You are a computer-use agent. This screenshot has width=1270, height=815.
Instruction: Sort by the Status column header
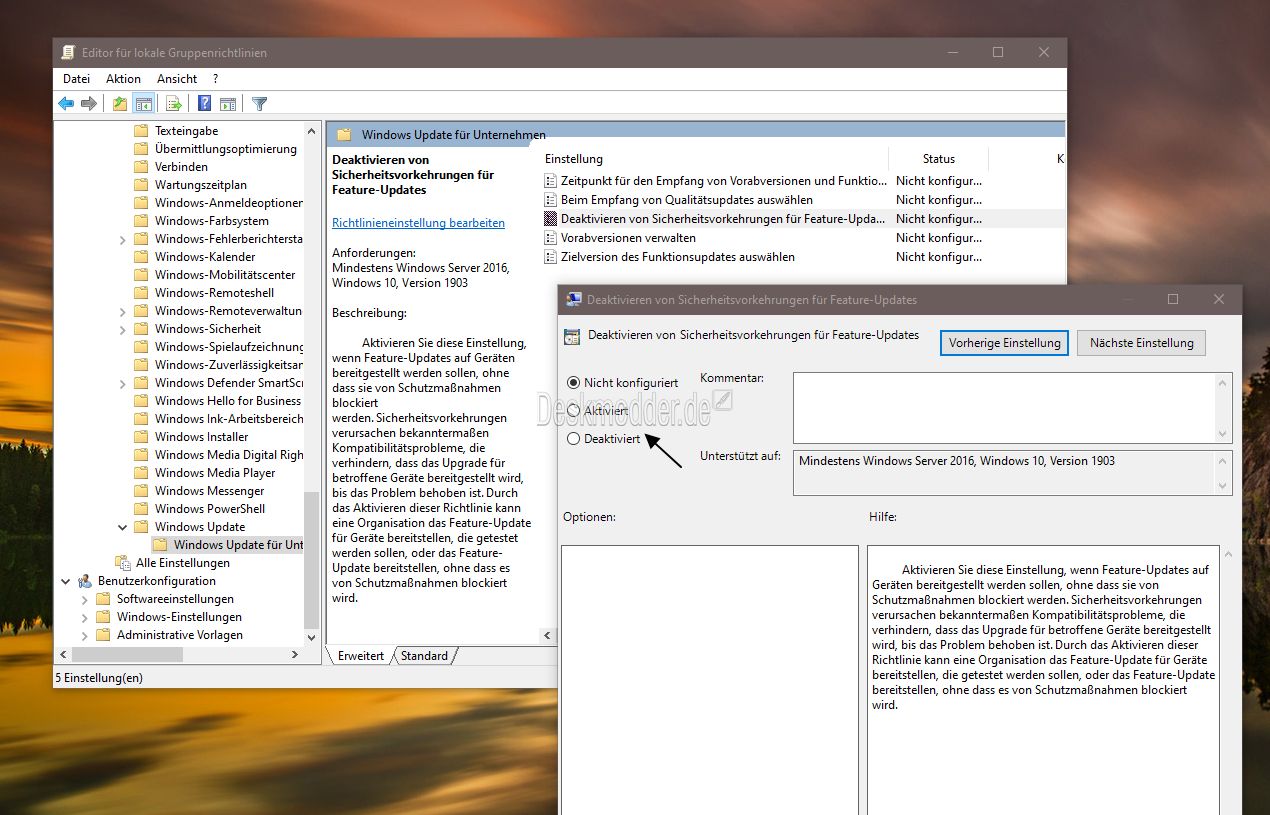point(939,159)
